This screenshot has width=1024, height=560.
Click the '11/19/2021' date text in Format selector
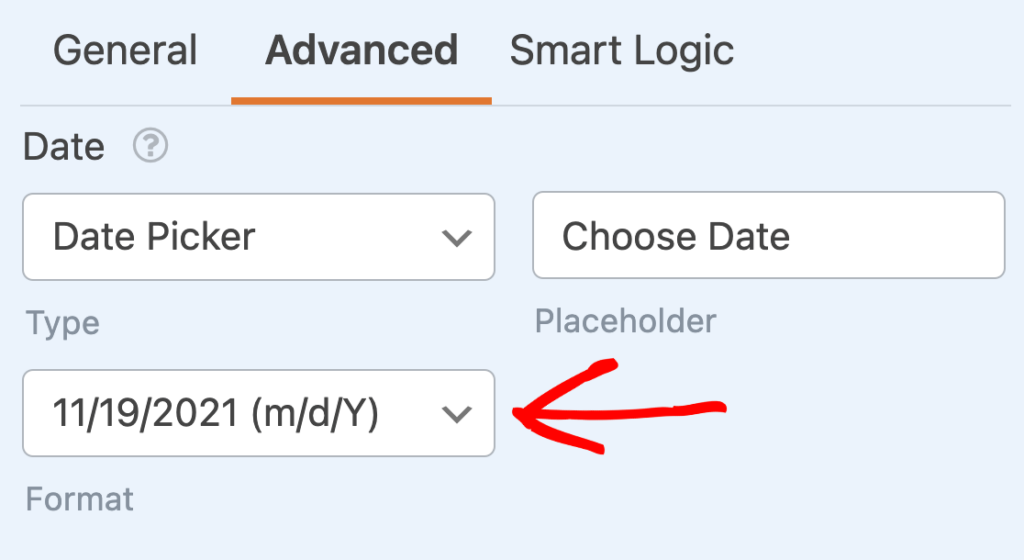pyautogui.click(x=146, y=413)
